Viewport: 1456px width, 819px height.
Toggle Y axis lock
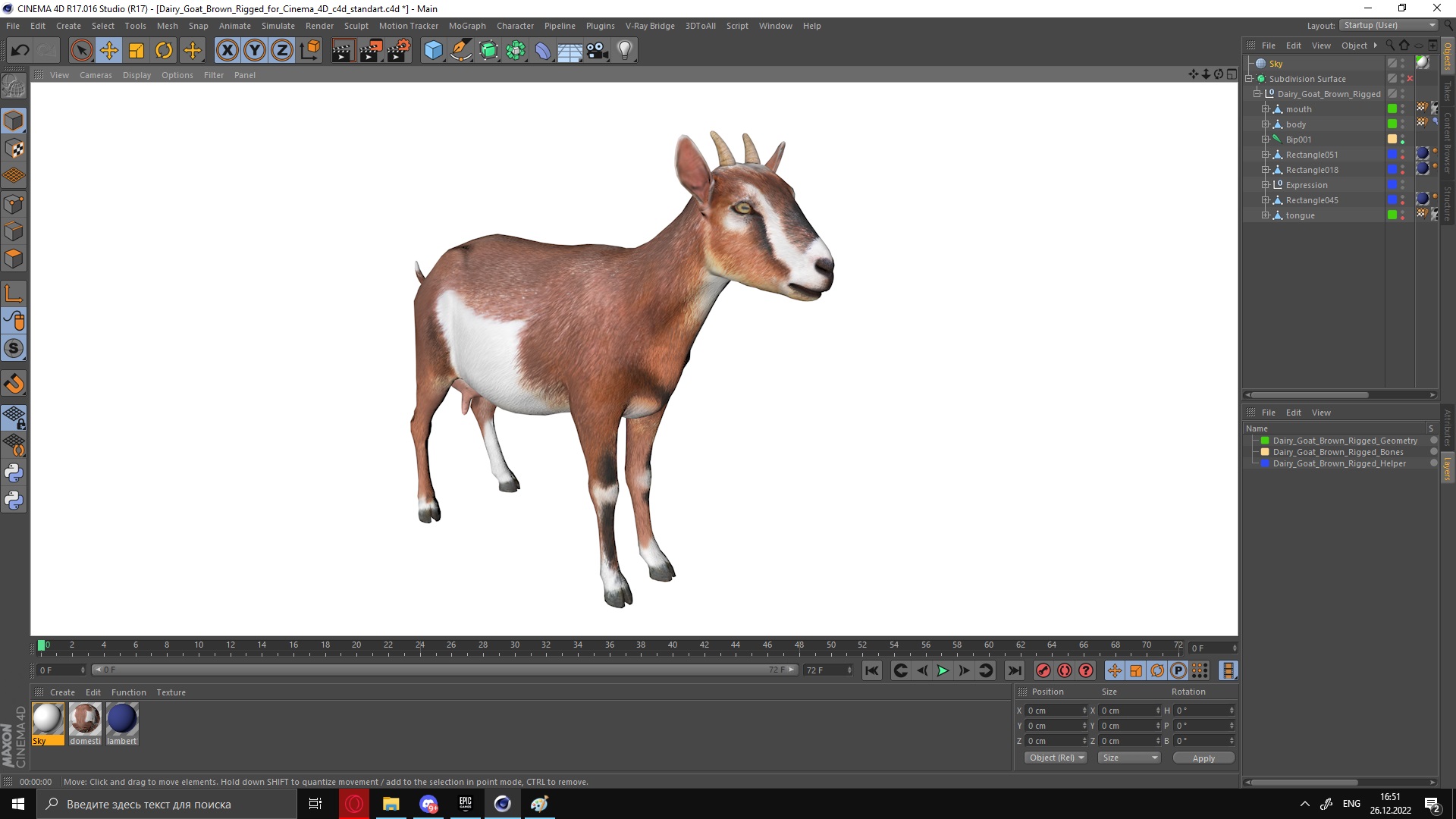[255, 51]
